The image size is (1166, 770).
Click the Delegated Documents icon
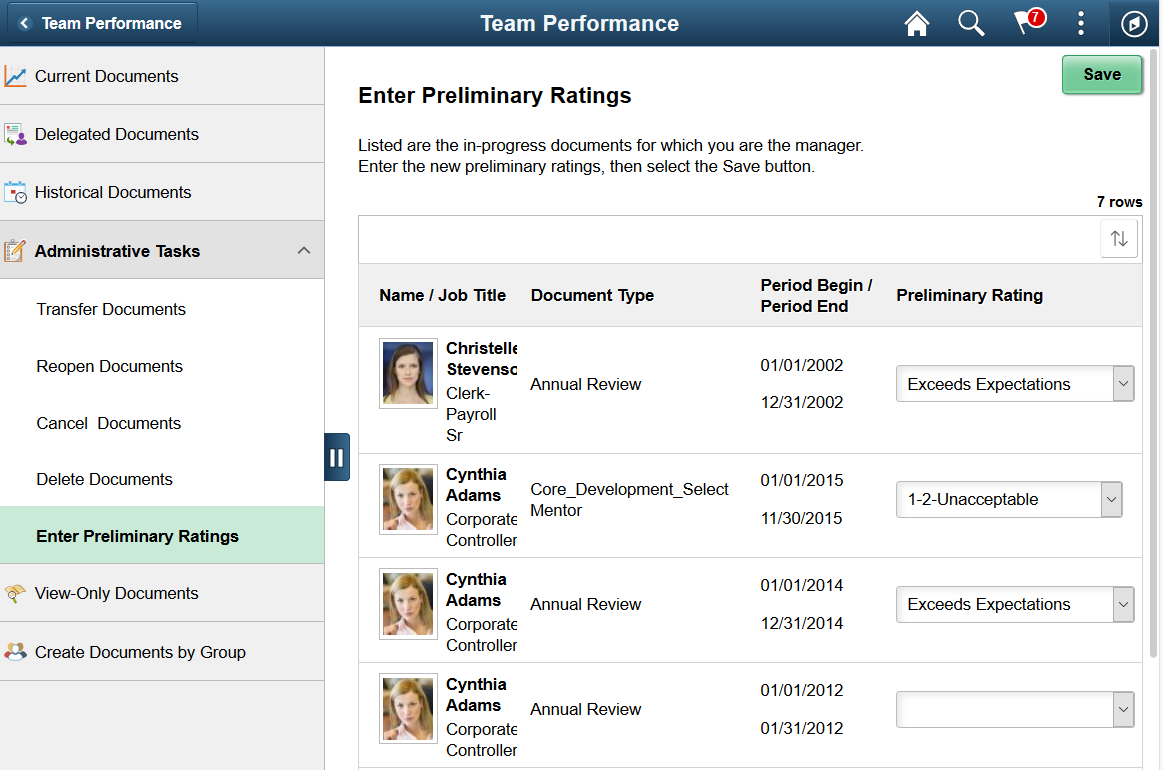(15, 134)
